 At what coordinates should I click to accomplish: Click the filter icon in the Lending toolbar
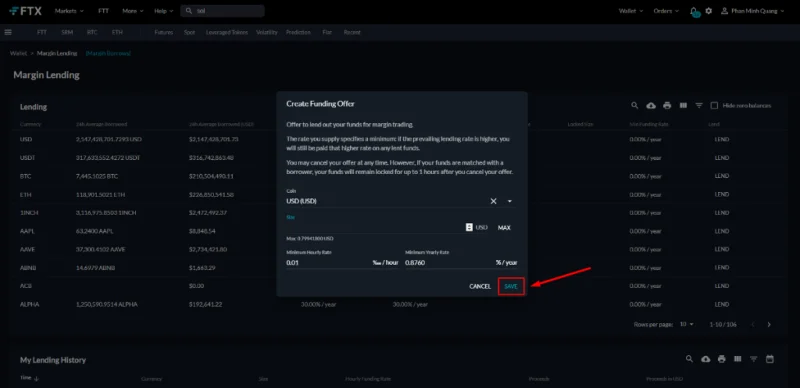(699, 106)
